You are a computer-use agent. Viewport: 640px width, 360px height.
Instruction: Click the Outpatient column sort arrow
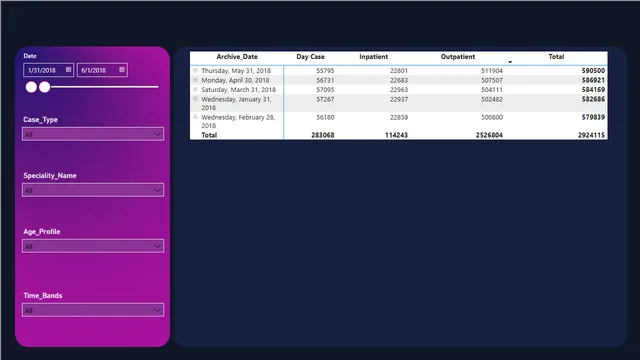[x=510, y=62]
